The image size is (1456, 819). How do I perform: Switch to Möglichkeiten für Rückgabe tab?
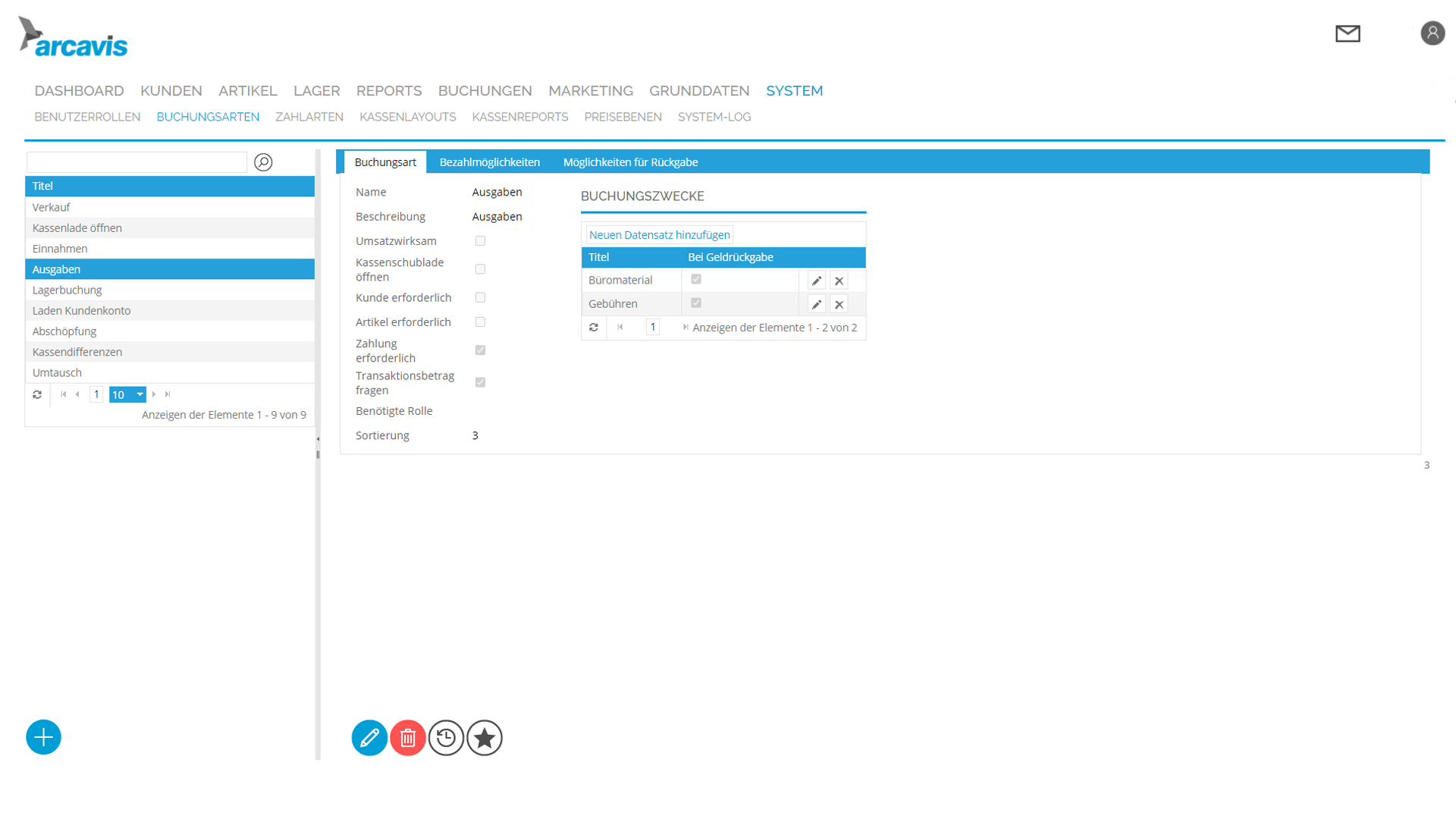[631, 162]
